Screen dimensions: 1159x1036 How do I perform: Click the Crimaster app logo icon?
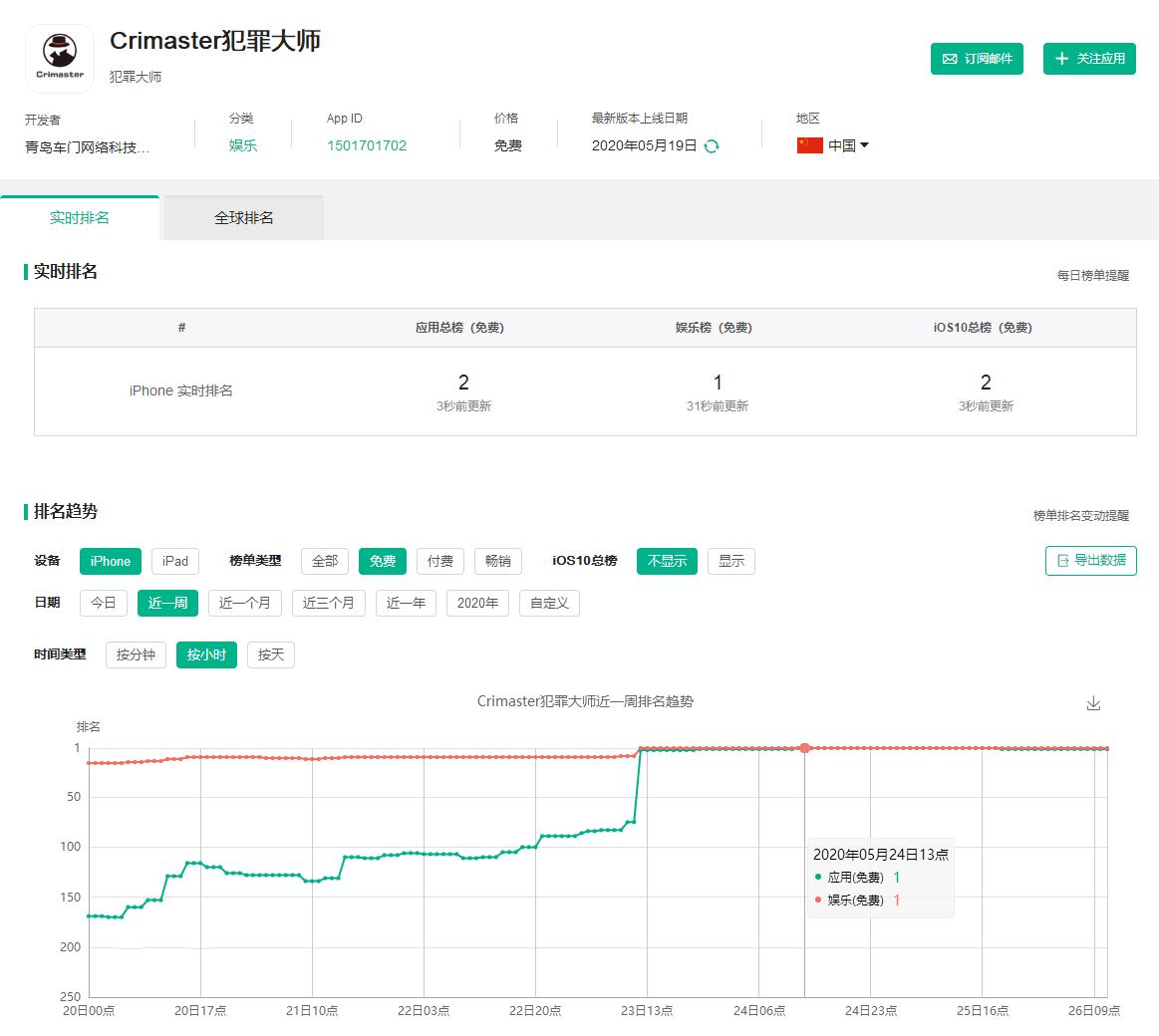(x=60, y=59)
